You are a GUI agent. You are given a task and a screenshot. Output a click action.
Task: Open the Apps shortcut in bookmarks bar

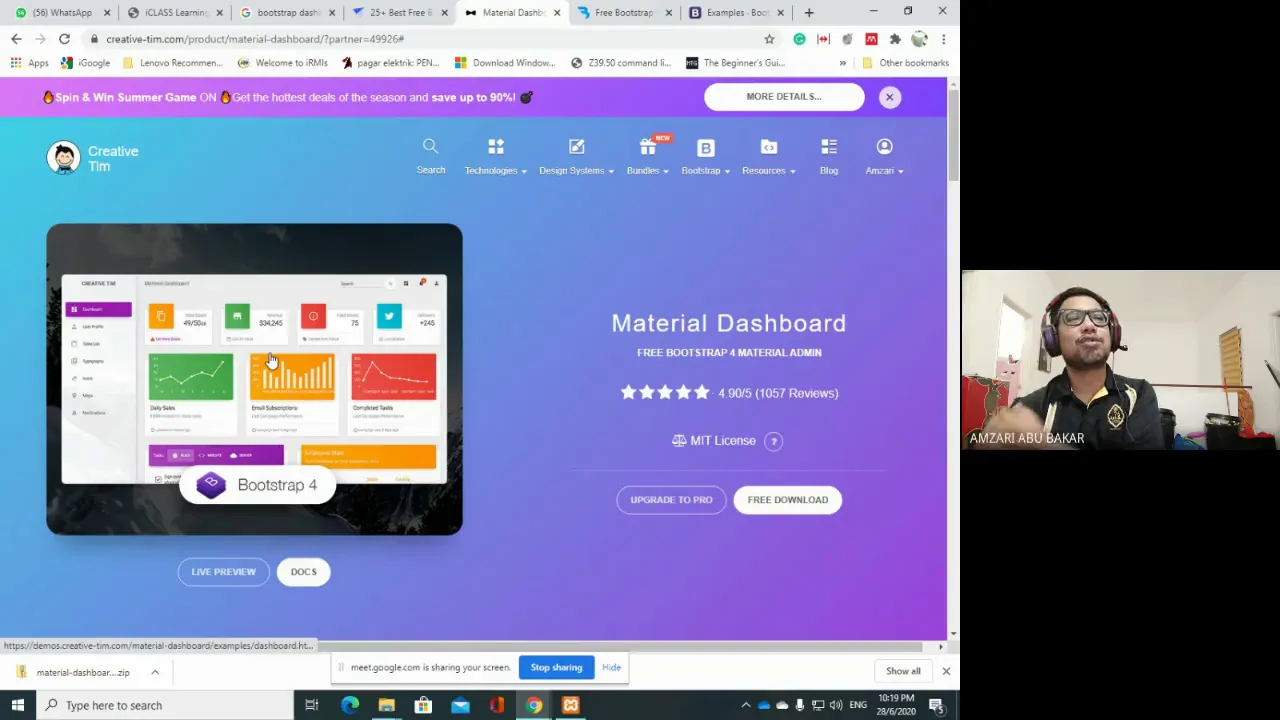pyautogui.click(x=29, y=63)
